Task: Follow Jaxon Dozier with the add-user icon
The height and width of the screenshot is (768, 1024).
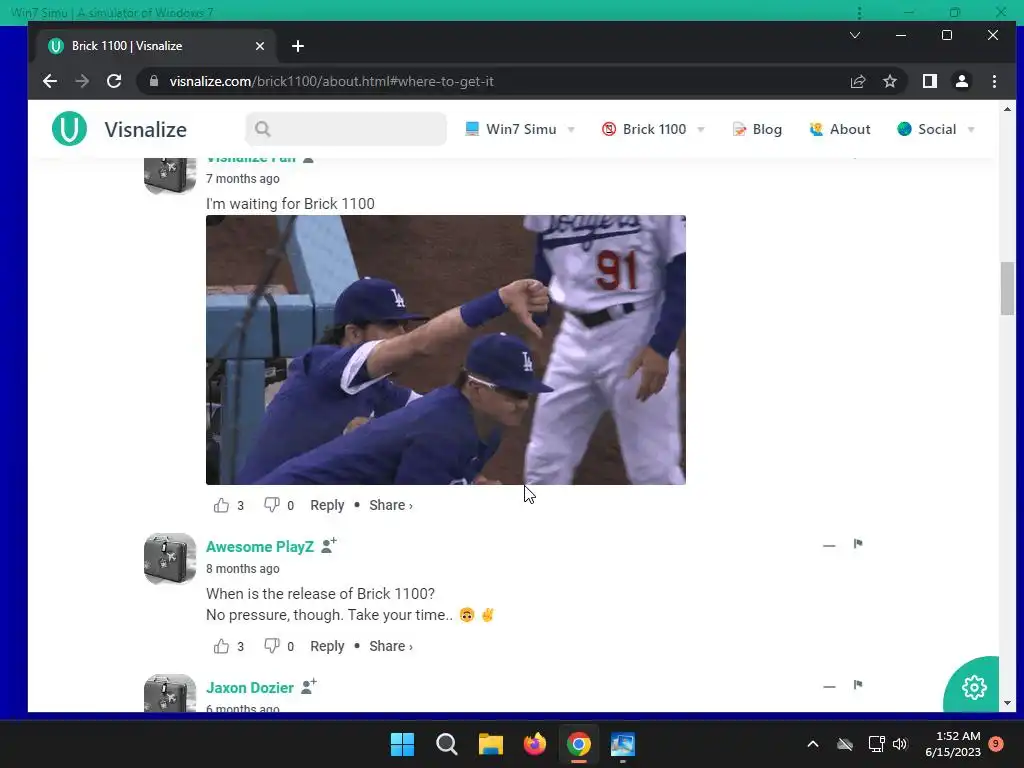Action: 308,686
